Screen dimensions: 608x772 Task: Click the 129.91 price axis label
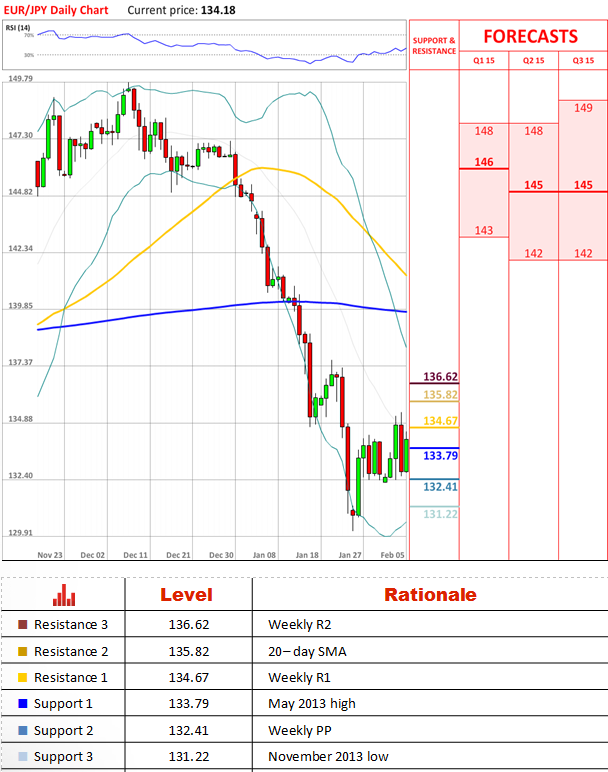pyautogui.click(x=21, y=533)
